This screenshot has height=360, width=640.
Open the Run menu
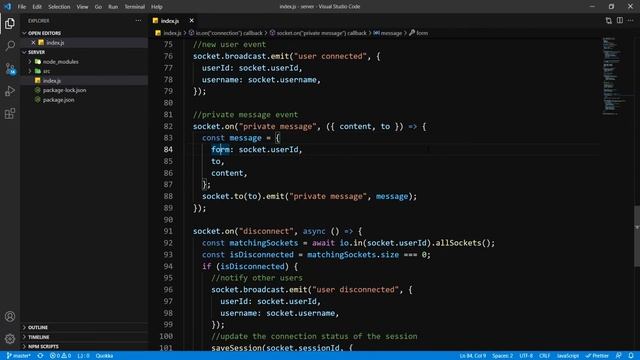pos(113,7)
